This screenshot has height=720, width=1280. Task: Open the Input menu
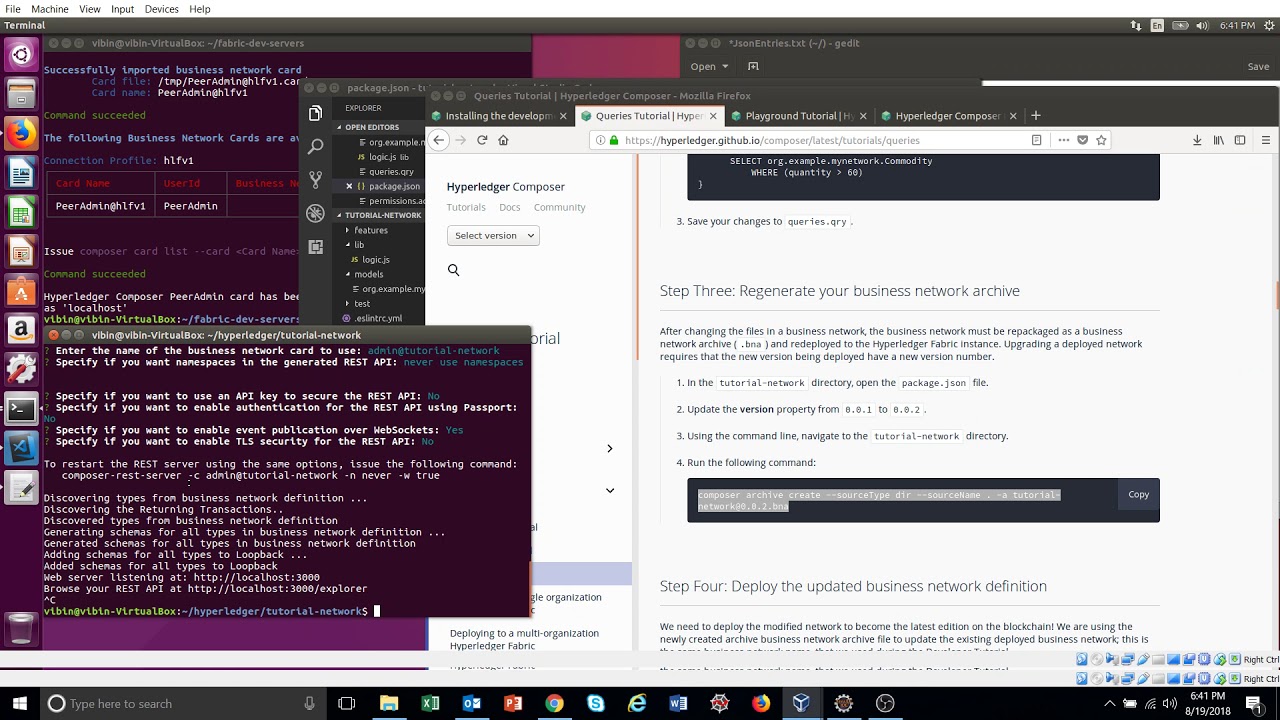(x=122, y=9)
